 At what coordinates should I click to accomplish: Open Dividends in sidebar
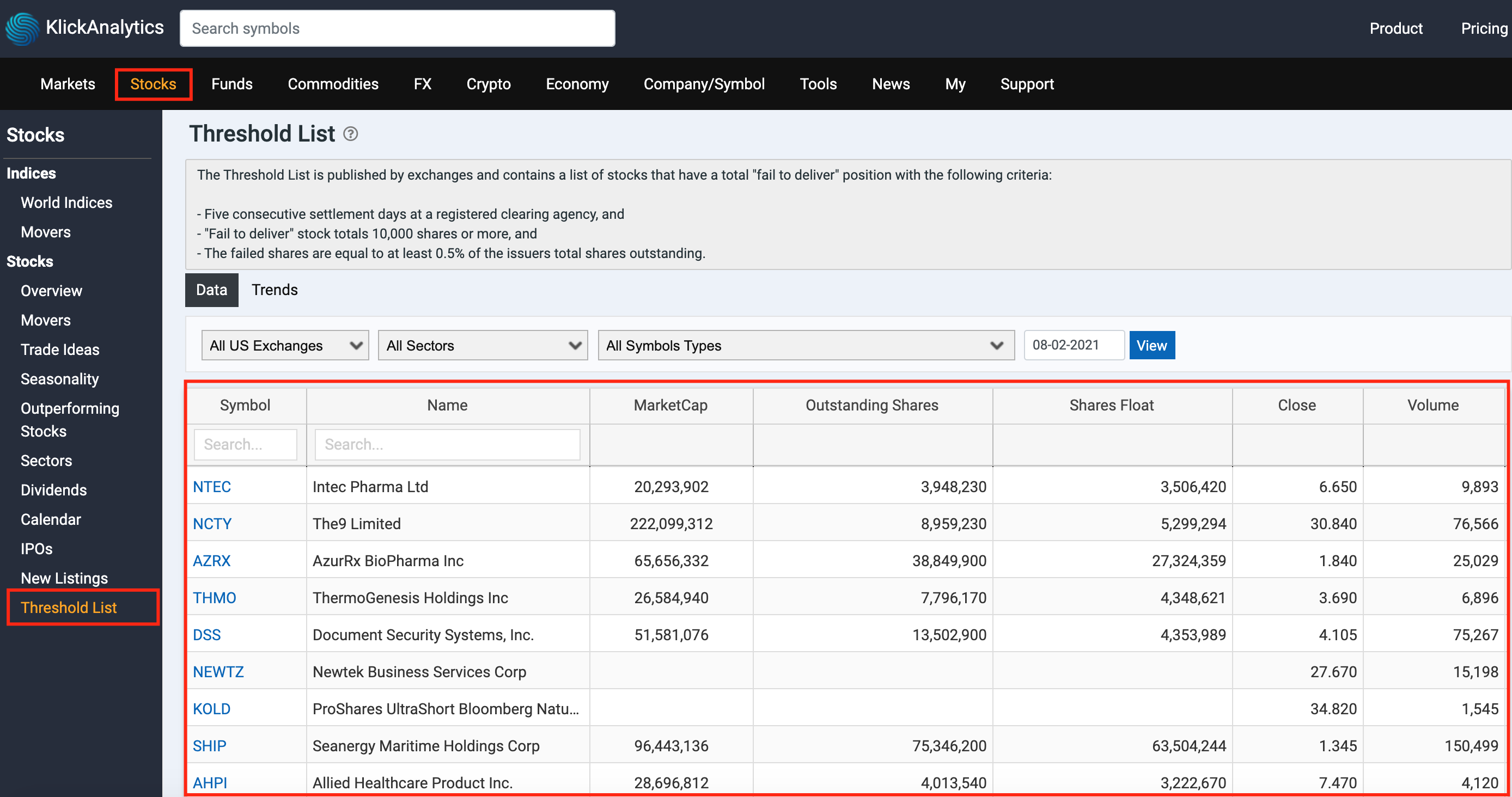click(x=53, y=490)
